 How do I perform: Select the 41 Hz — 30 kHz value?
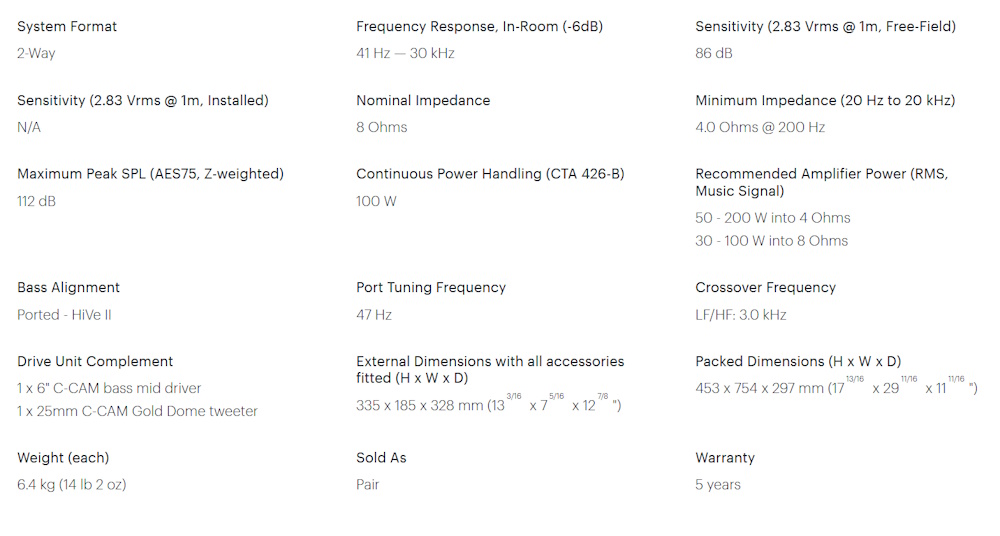[x=405, y=53]
